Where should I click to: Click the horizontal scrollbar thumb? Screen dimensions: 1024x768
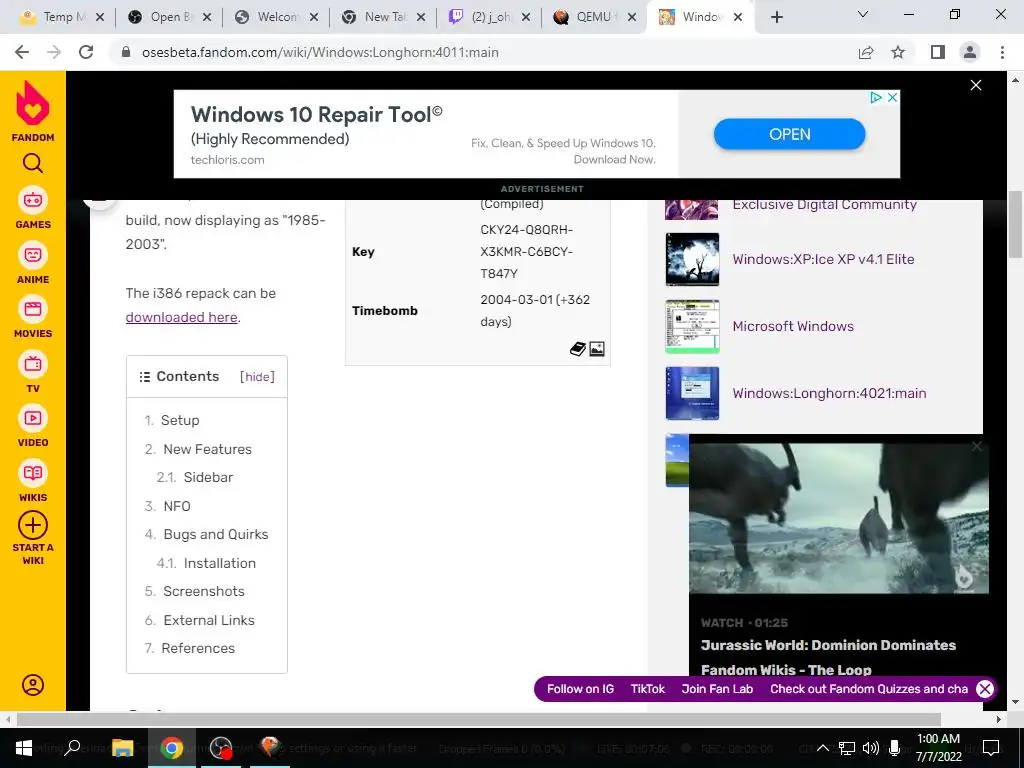479,720
